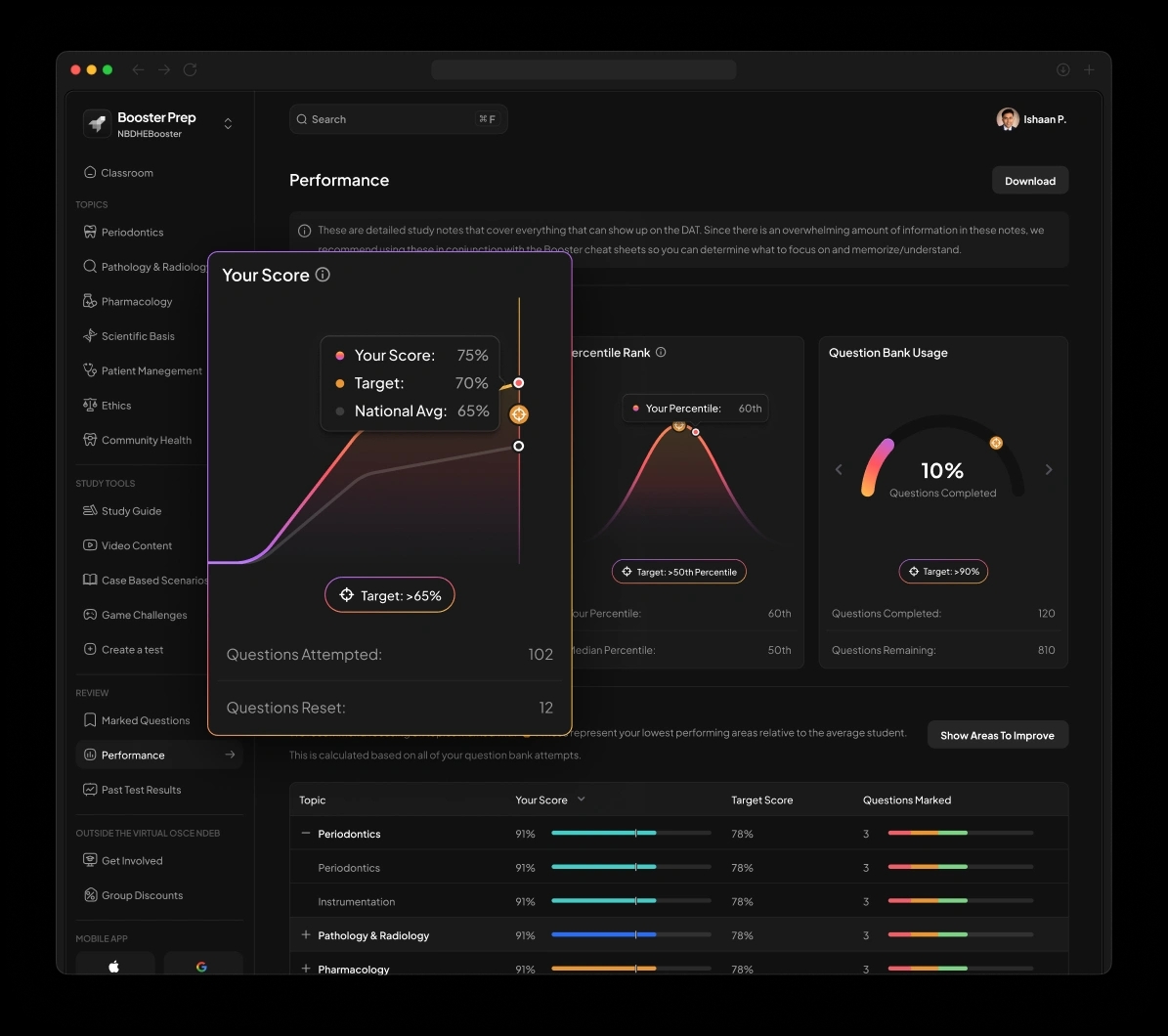Sort table by Your Score column
Viewport: 1168px width, 1036px height.
coord(549,799)
